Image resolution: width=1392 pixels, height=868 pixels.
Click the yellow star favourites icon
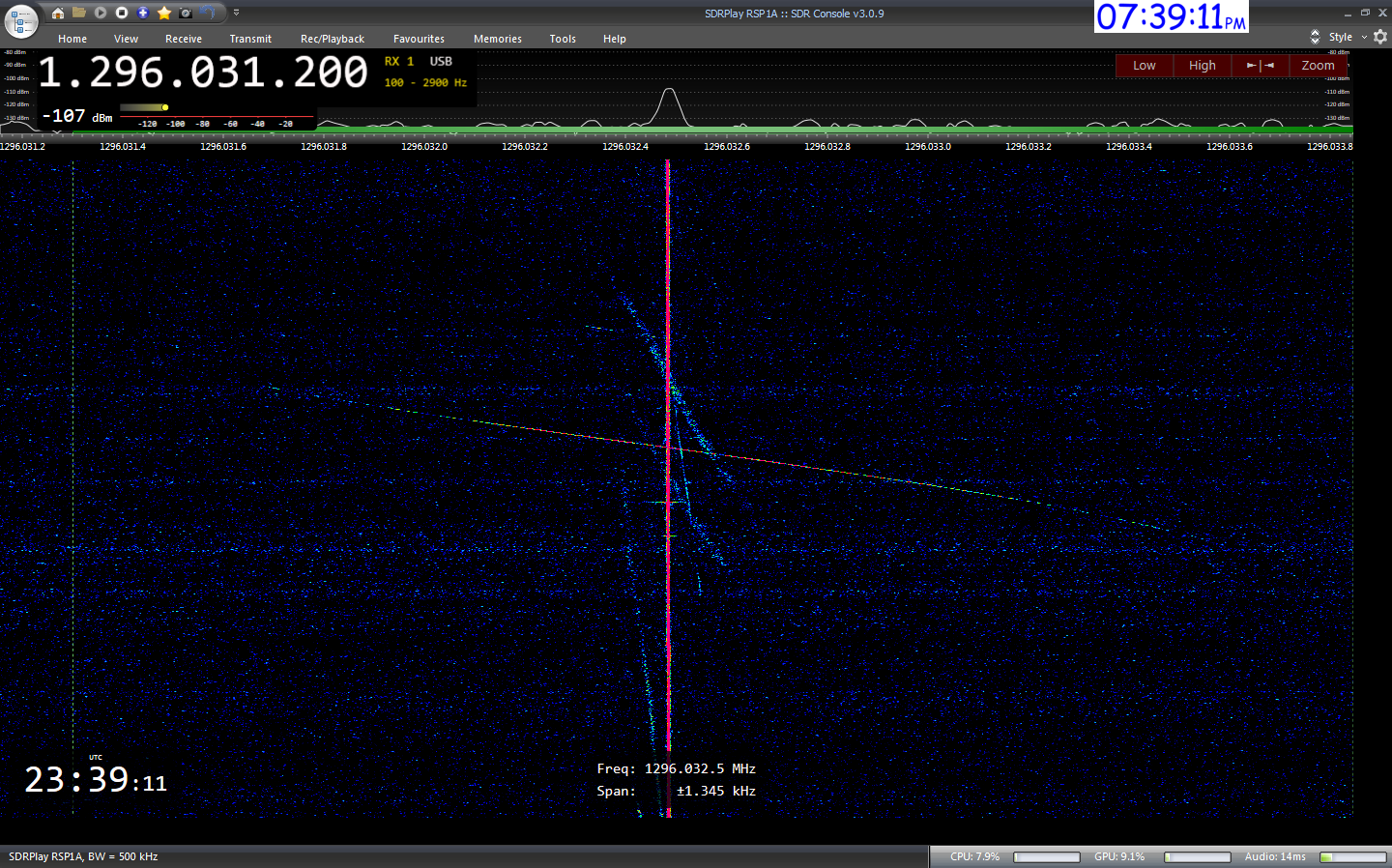164,13
